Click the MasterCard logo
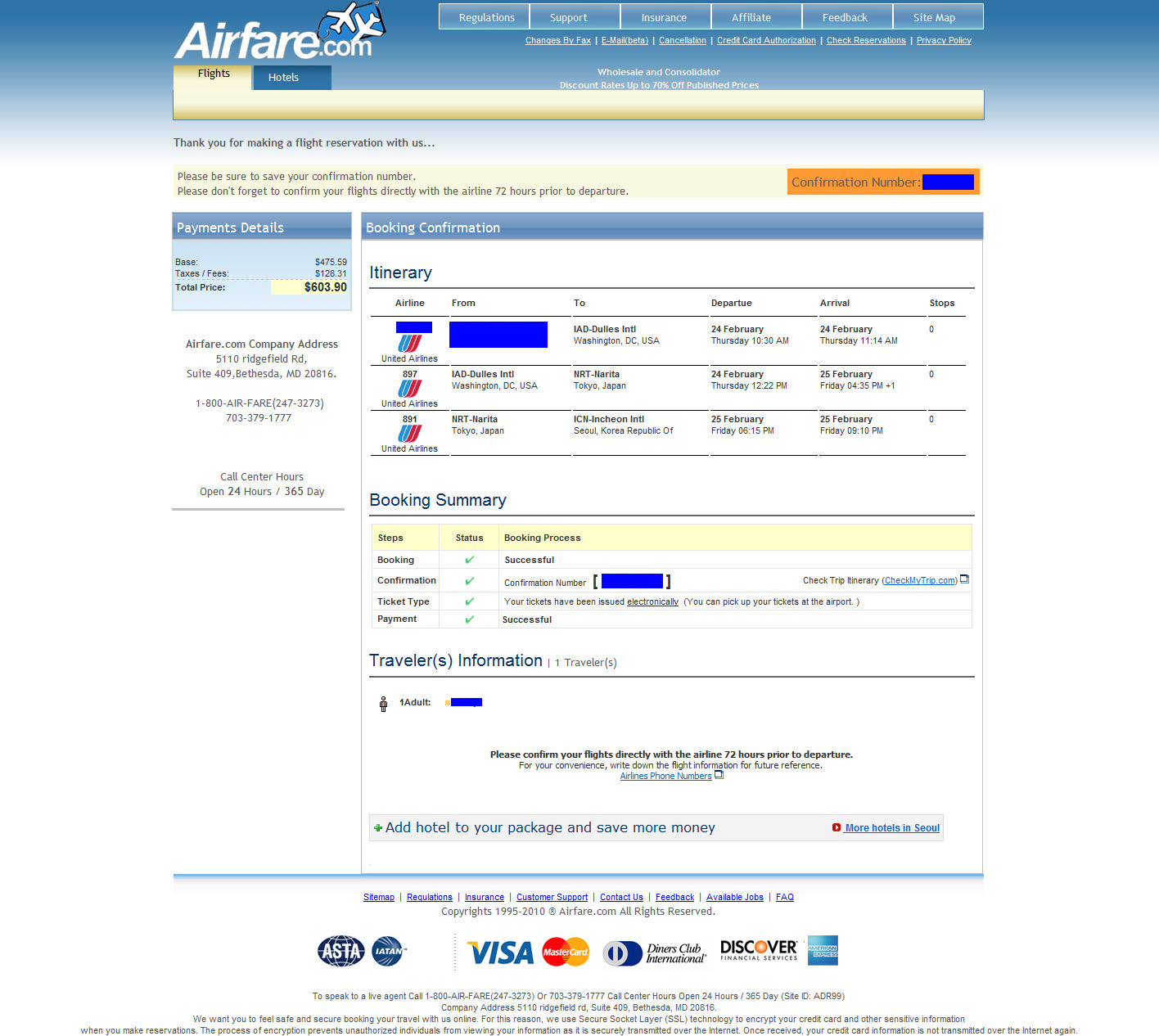This screenshot has height=1036, width=1159. click(x=566, y=952)
